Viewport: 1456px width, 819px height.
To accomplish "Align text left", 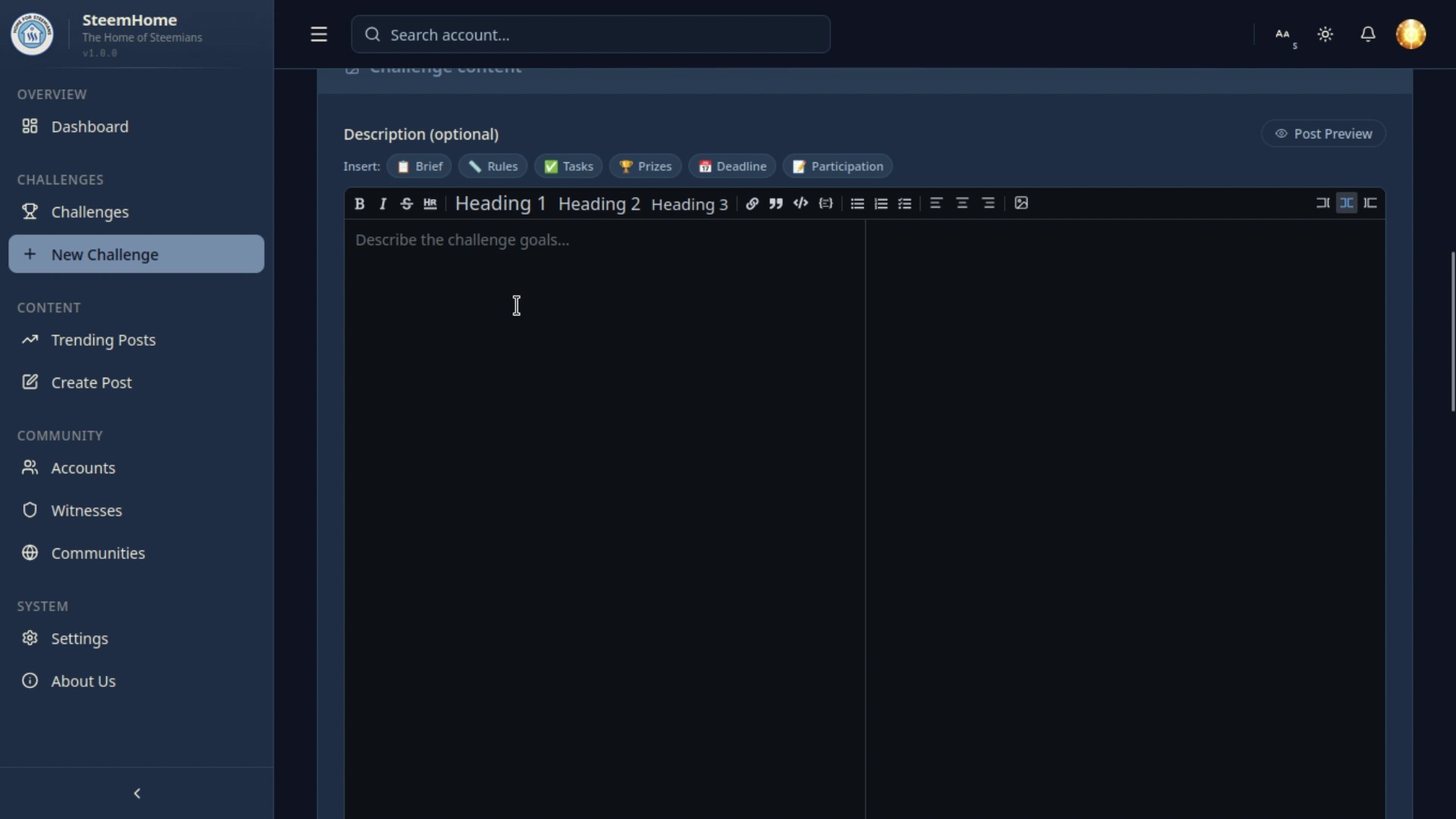I will click(x=936, y=203).
